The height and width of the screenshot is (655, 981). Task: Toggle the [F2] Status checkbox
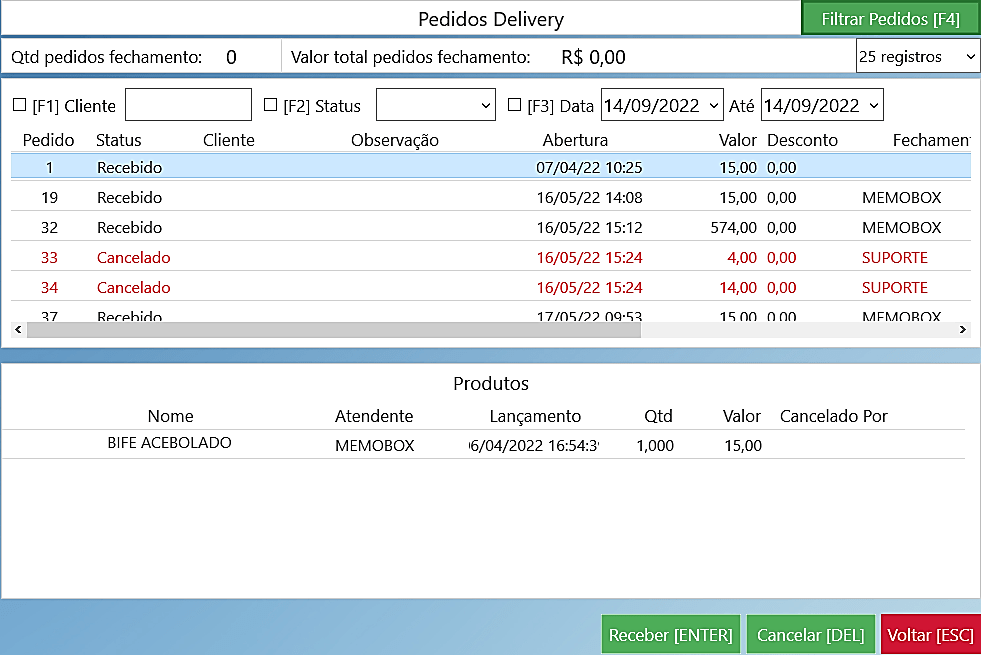tap(270, 105)
